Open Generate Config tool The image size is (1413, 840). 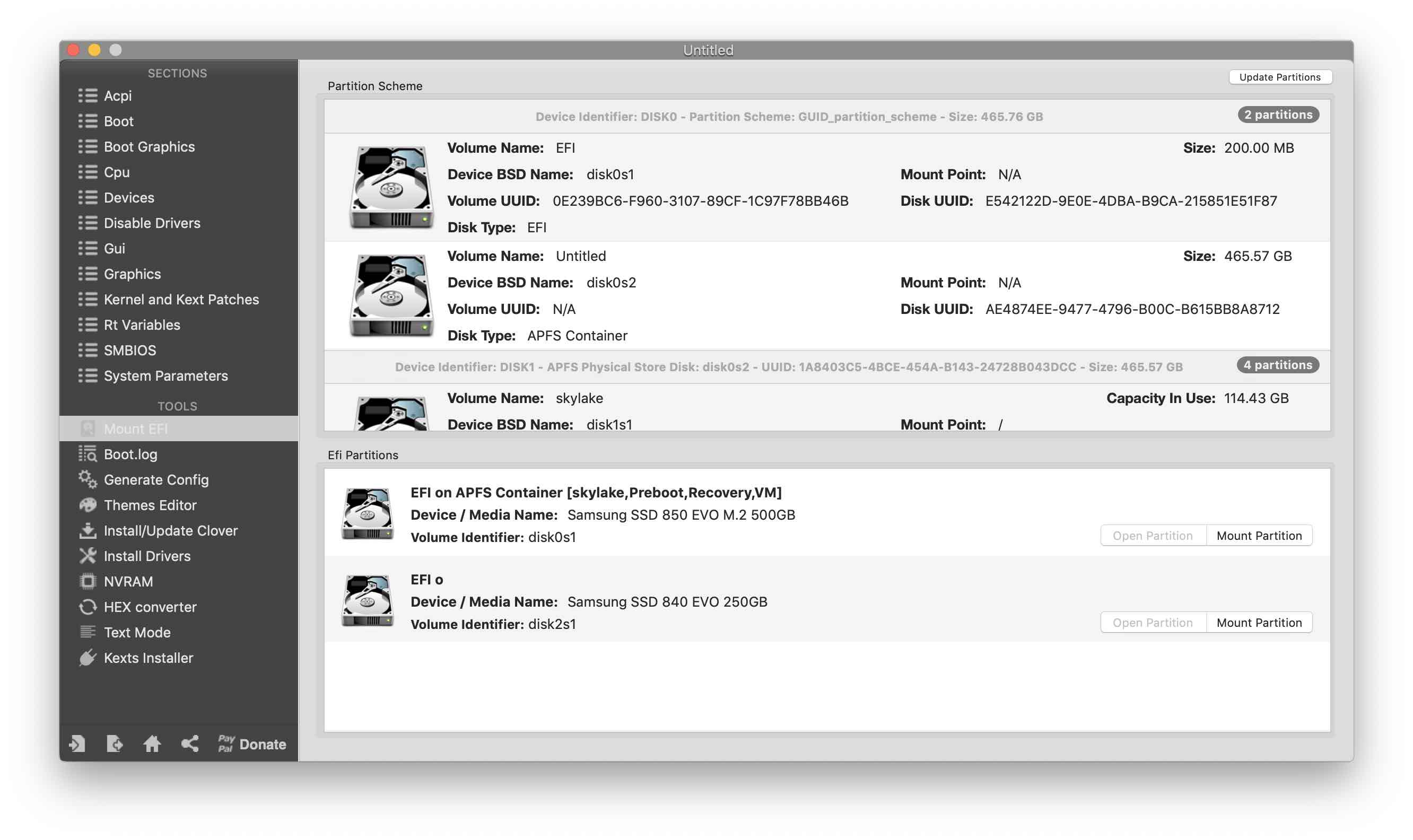coord(156,479)
